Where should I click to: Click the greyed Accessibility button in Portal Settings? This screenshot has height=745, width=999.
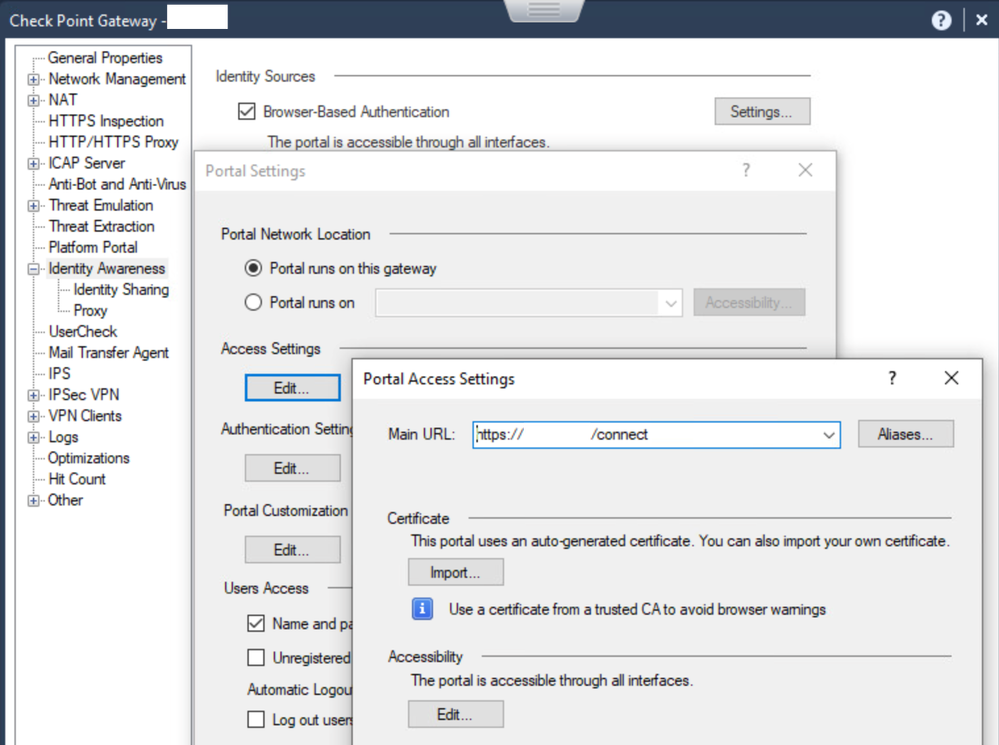tap(749, 303)
